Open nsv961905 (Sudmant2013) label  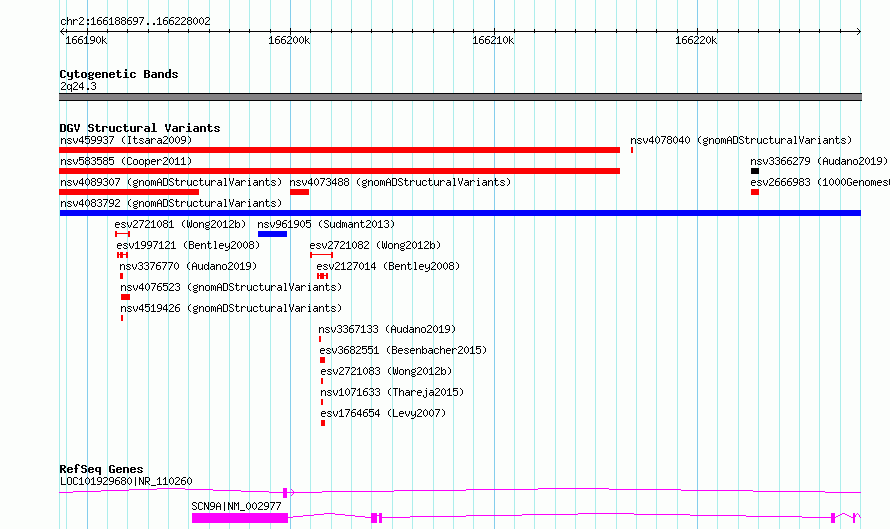point(326,224)
